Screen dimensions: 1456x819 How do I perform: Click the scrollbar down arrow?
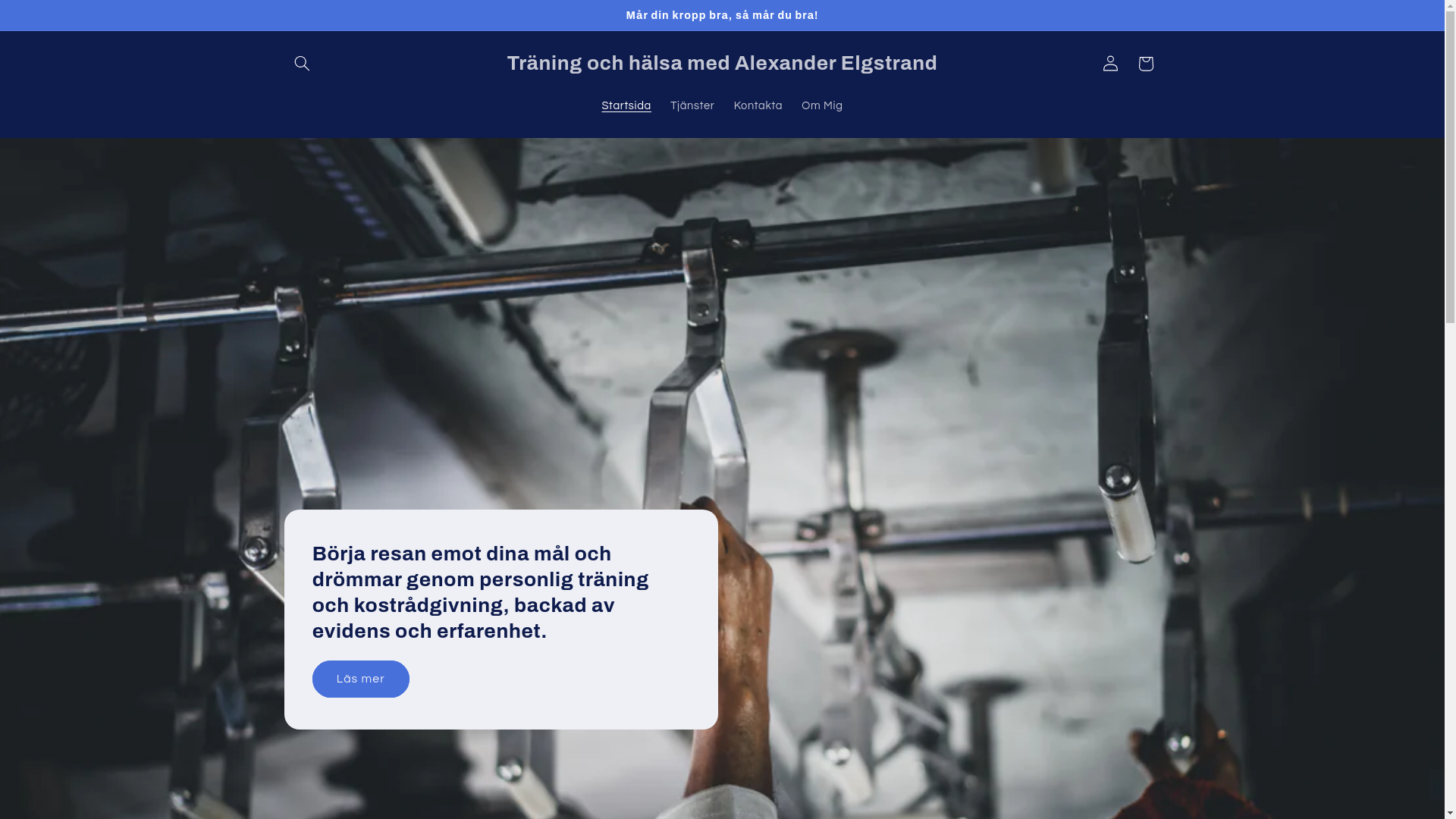1450,812
